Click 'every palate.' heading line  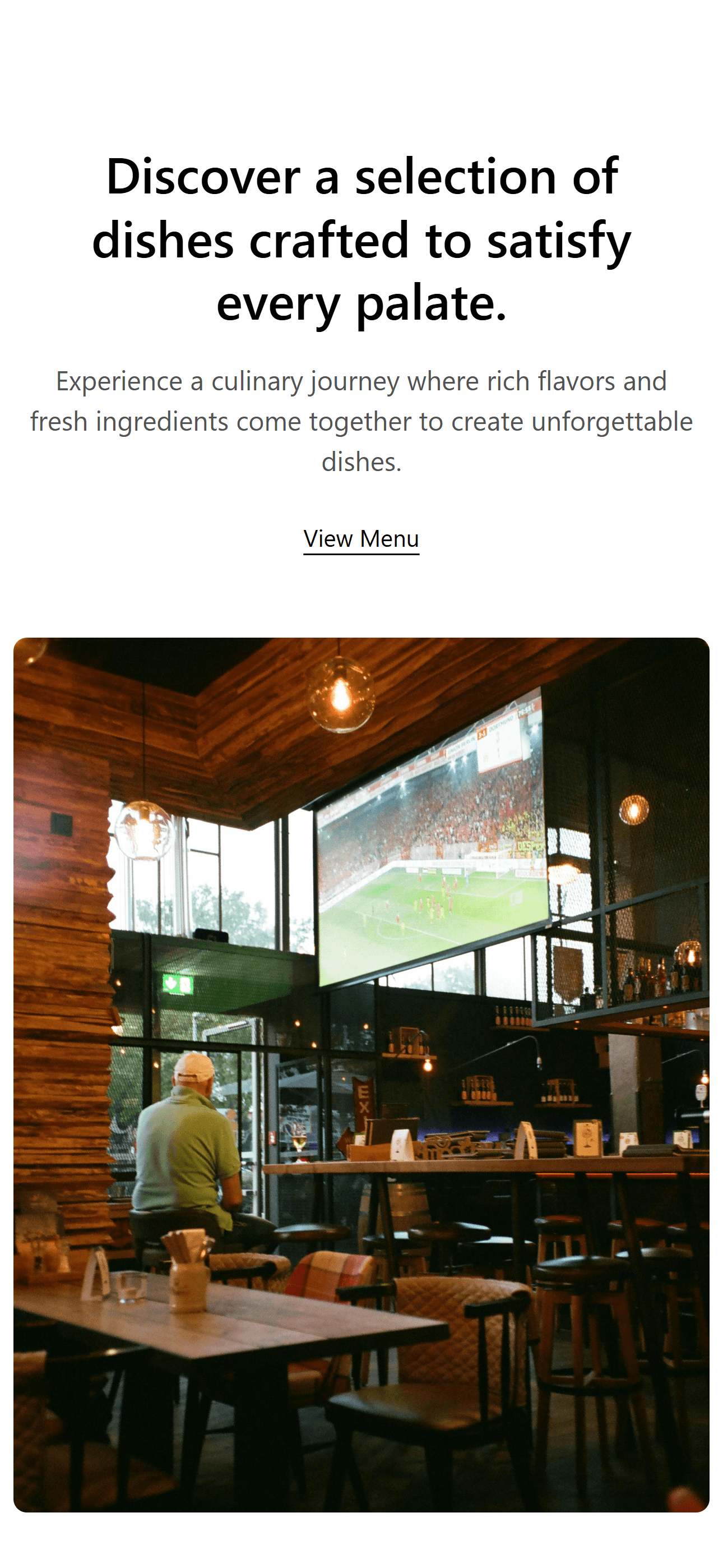coord(361,303)
